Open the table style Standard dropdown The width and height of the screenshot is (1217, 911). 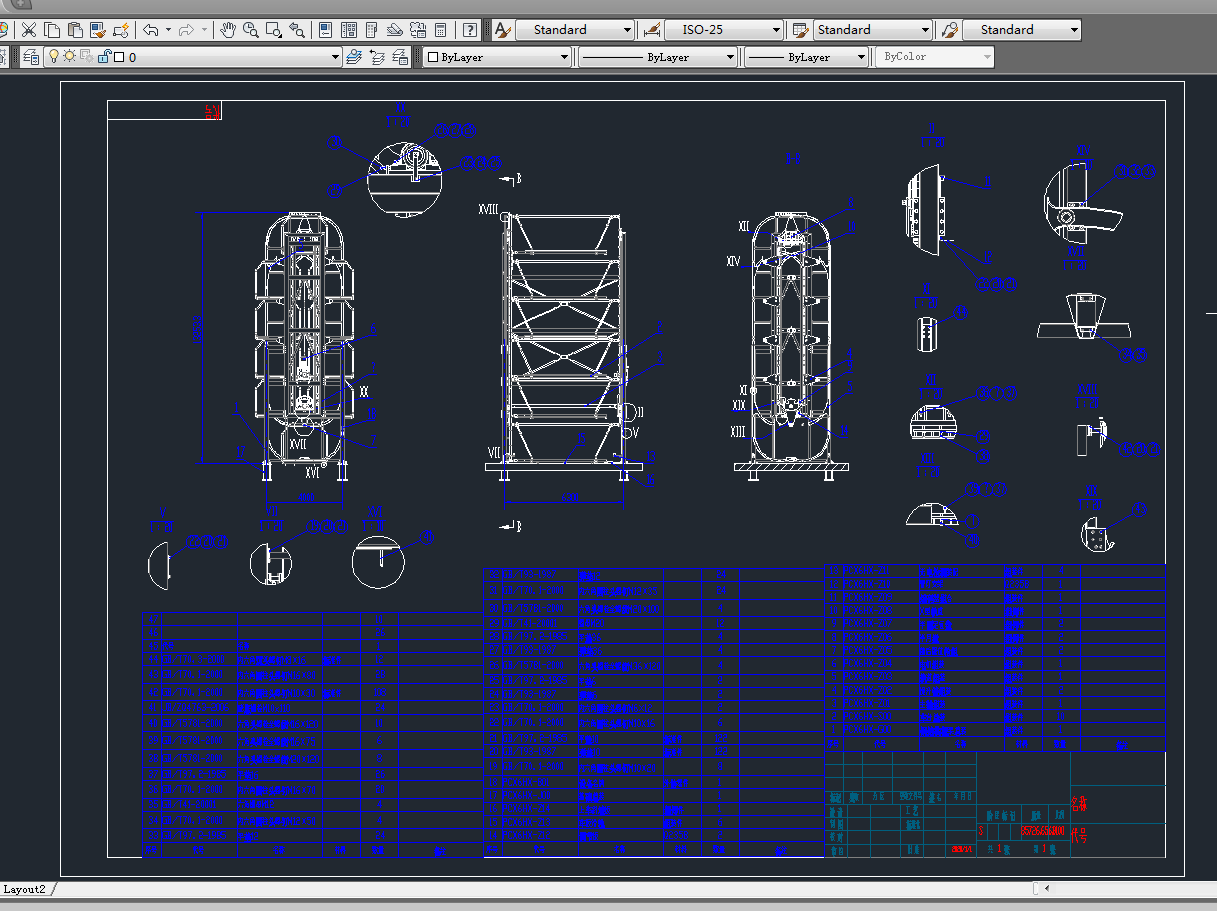pyautogui.click(x=873, y=30)
